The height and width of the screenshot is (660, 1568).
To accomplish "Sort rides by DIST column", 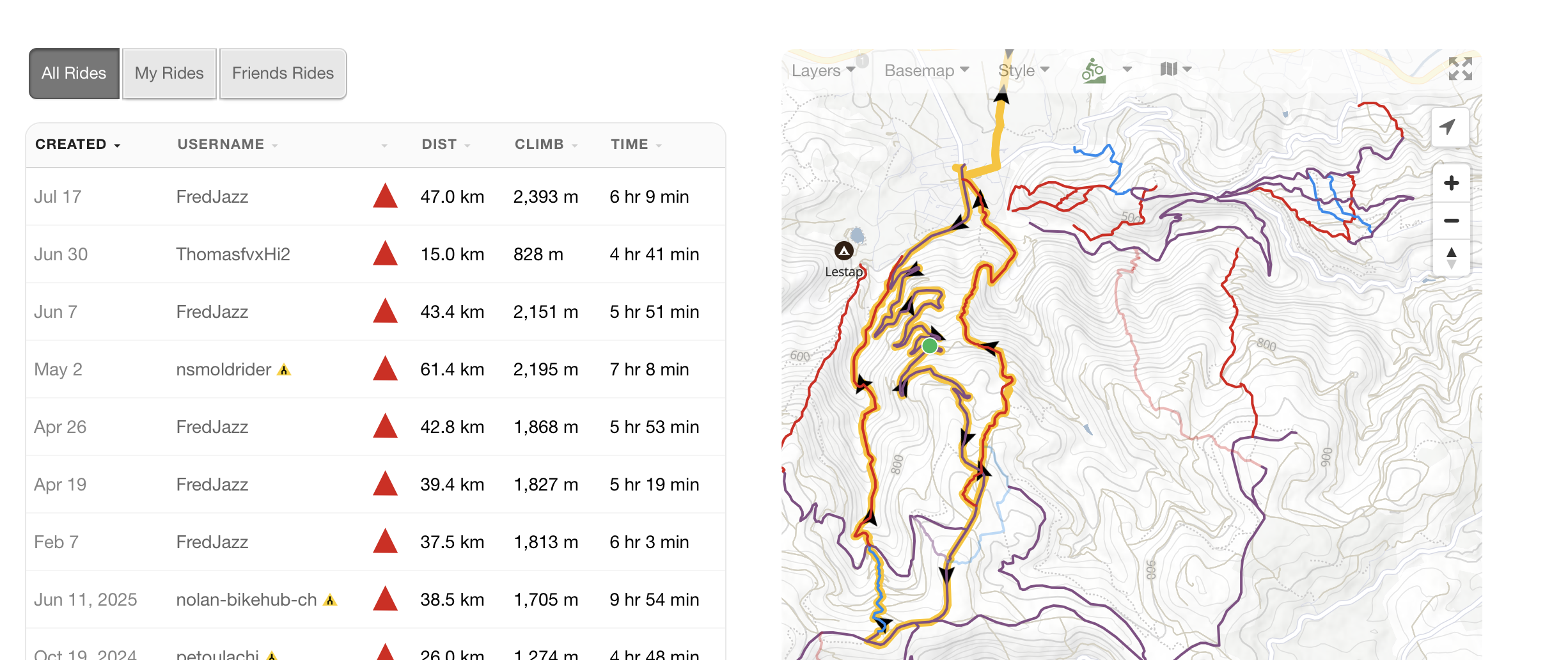I will coord(446,145).
